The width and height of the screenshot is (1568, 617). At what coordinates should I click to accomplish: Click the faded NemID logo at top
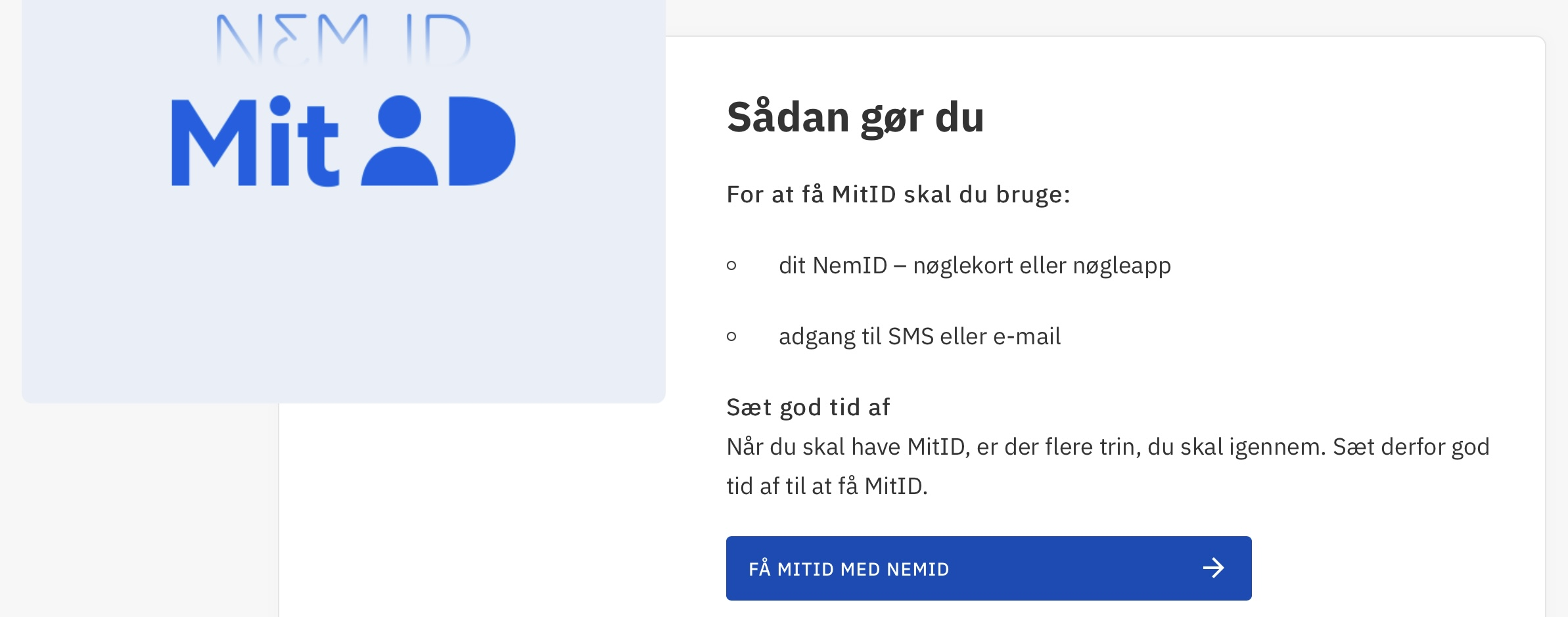[x=343, y=39]
